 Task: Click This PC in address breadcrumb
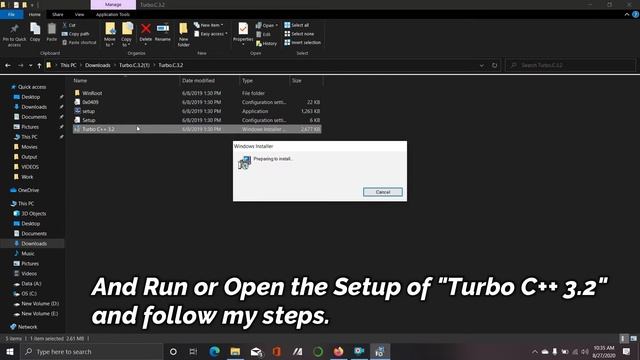pyautogui.click(x=68, y=65)
